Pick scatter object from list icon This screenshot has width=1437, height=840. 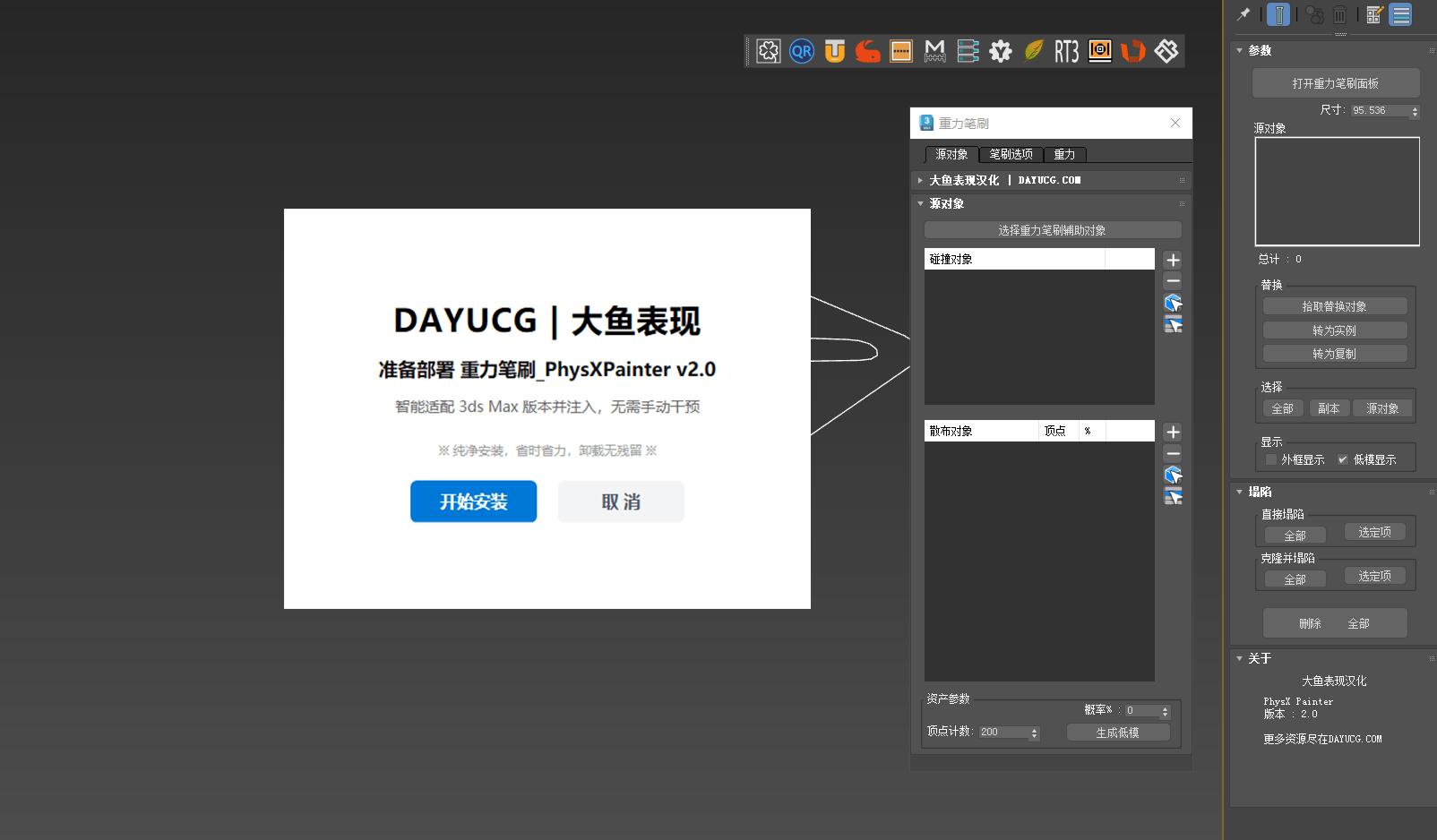point(1173,496)
